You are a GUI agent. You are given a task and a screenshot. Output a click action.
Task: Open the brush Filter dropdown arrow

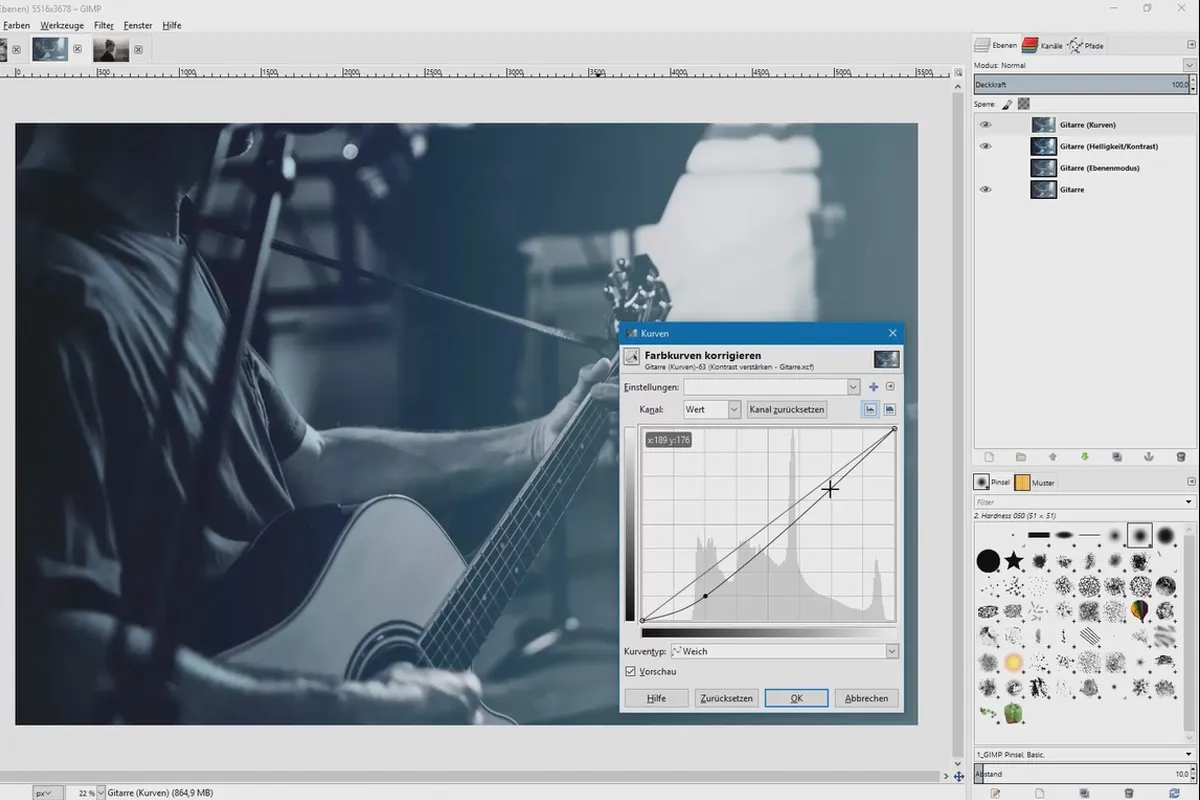click(x=1190, y=502)
